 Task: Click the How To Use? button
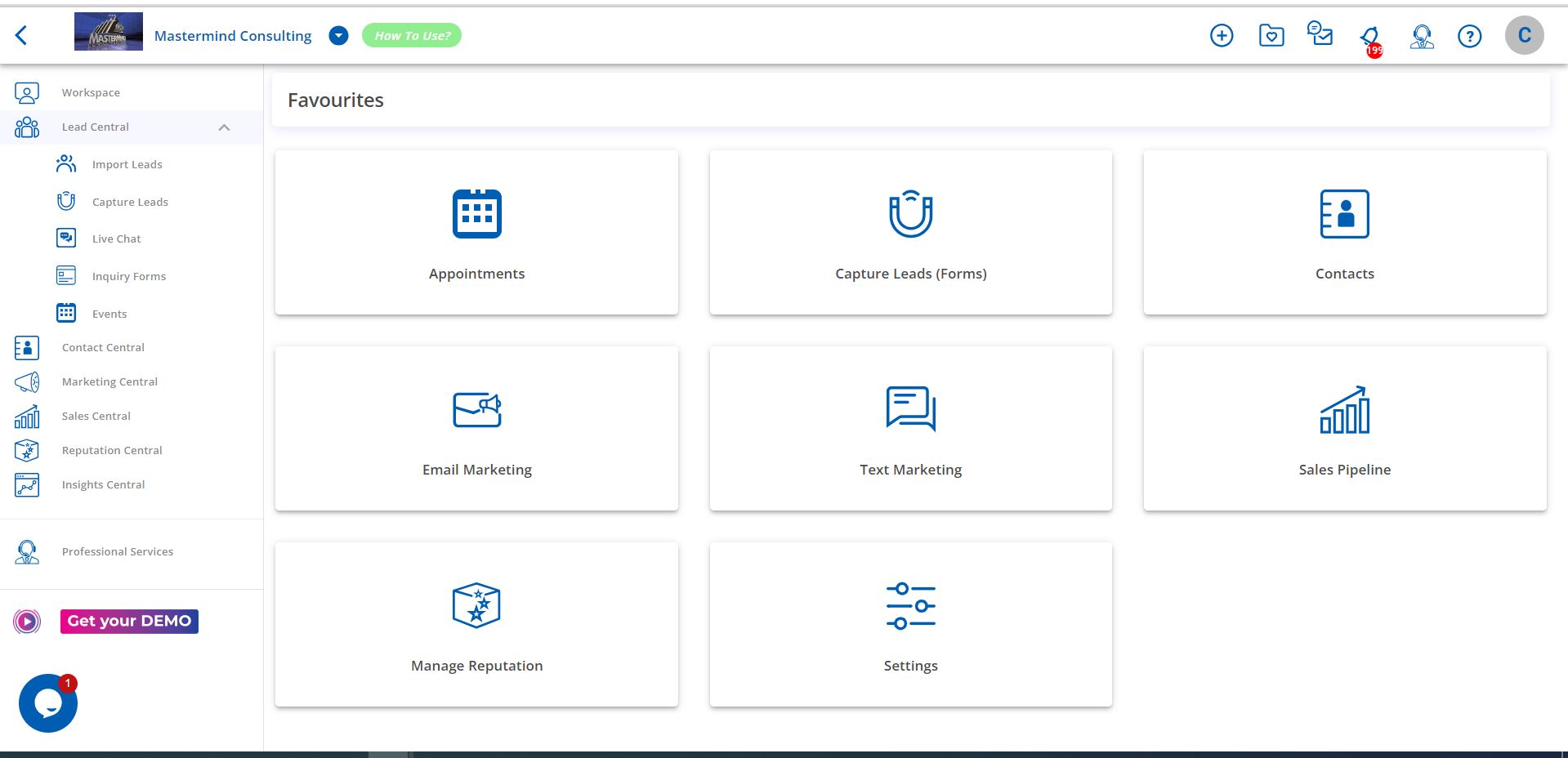click(x=412, y=35)
